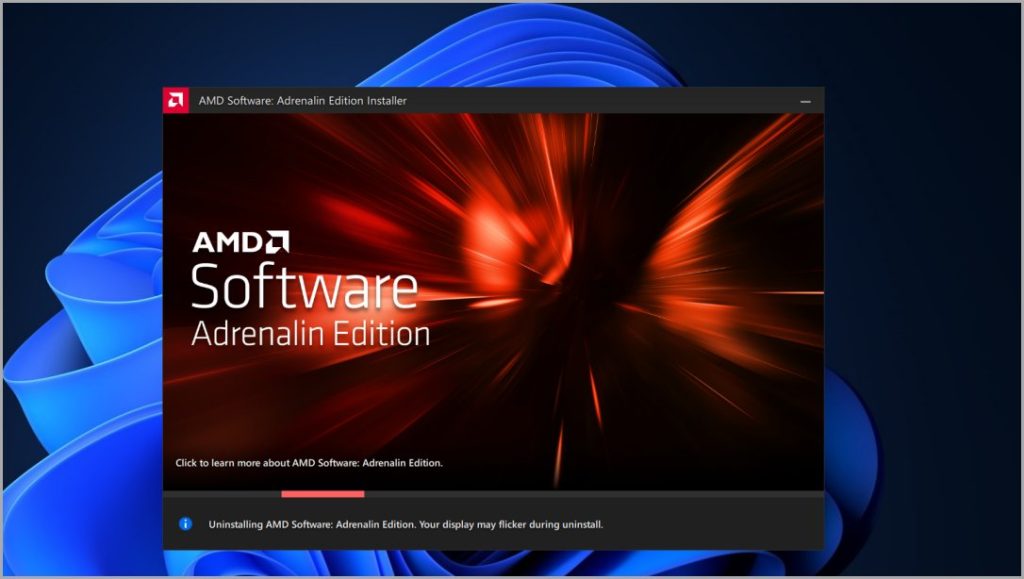Viewport: 1024px width, 579px height.
Task: Open the learn more about AMD Software link
Action: point(309,463)
